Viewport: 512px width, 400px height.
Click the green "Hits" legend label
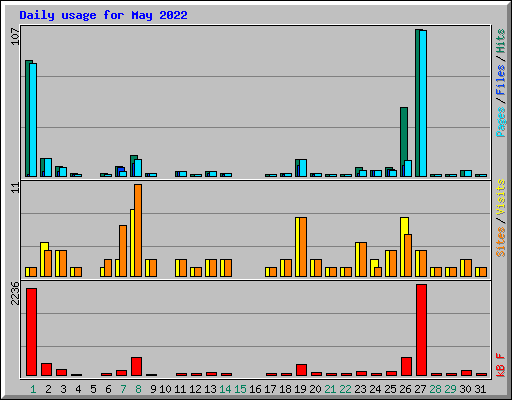(501, 41)
